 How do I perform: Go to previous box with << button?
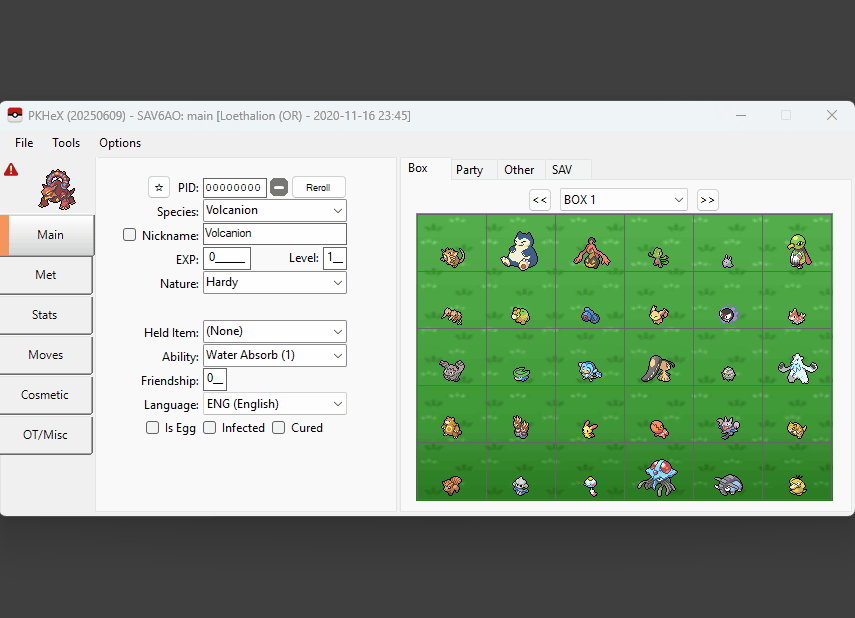(x=540, y=200)
